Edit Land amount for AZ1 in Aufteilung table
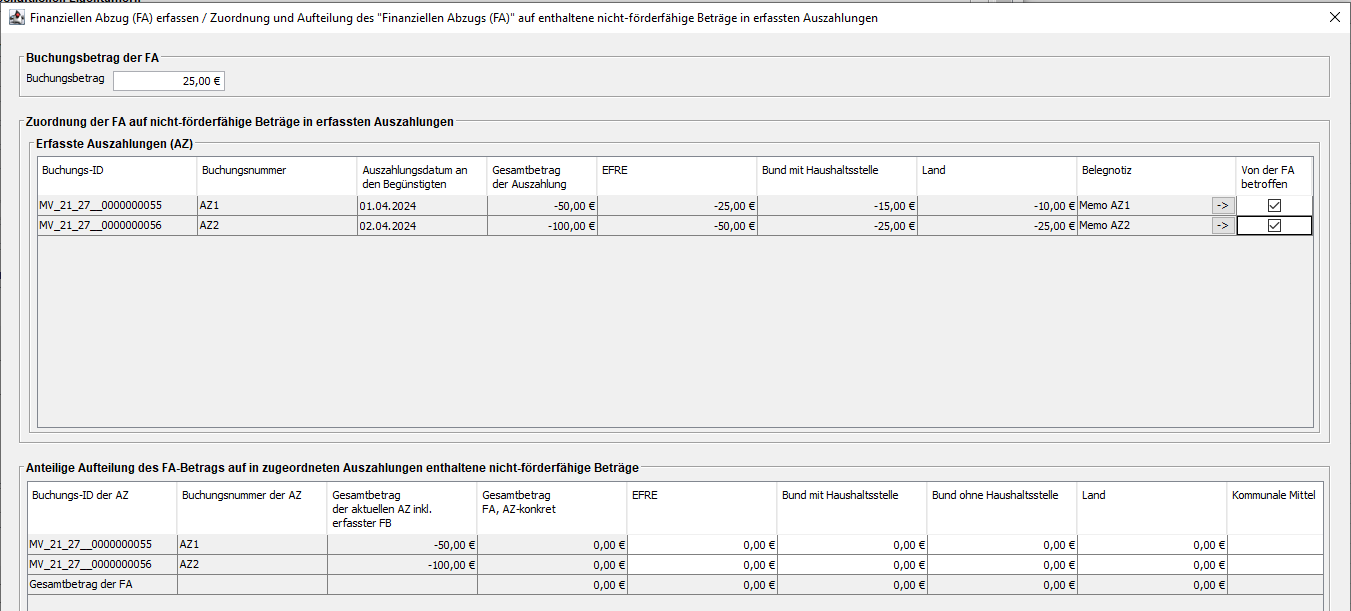The width and height of the screenshot is (1351, 611). pyautogui.click(x=1152, y=545)
